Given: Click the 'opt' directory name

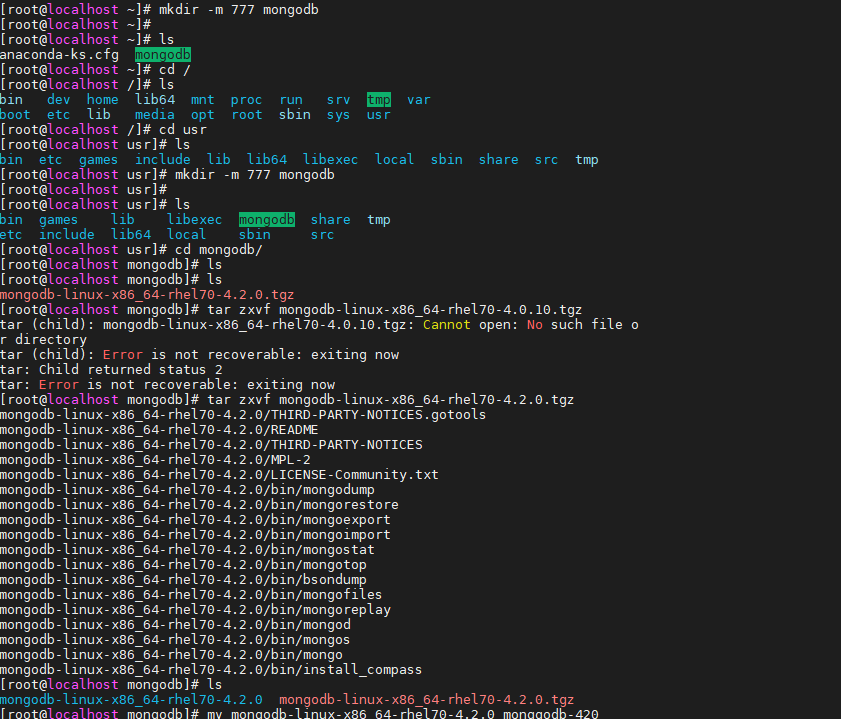Looking at the screenshot, I should [x=203, y=115].
